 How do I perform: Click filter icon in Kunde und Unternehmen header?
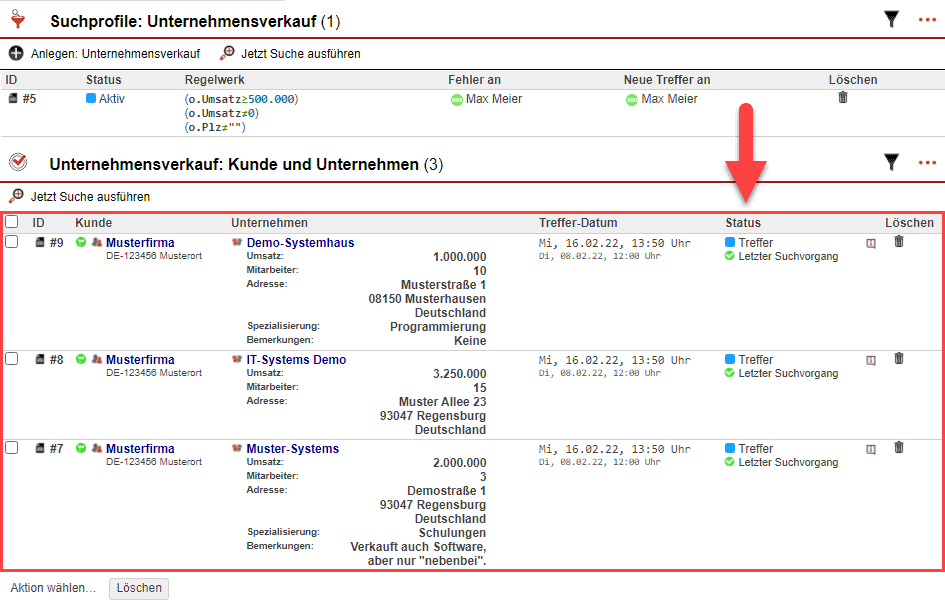pos(891,162)
